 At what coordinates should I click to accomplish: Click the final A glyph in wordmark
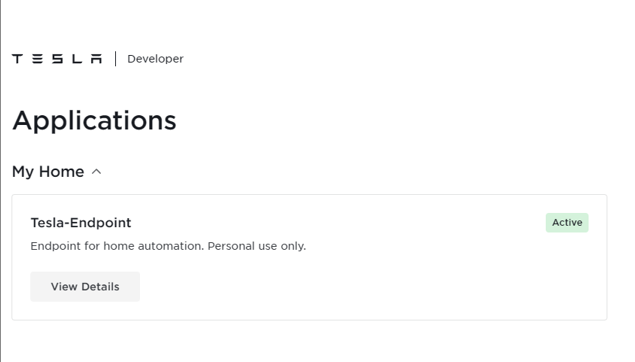[x=96, y=59]
